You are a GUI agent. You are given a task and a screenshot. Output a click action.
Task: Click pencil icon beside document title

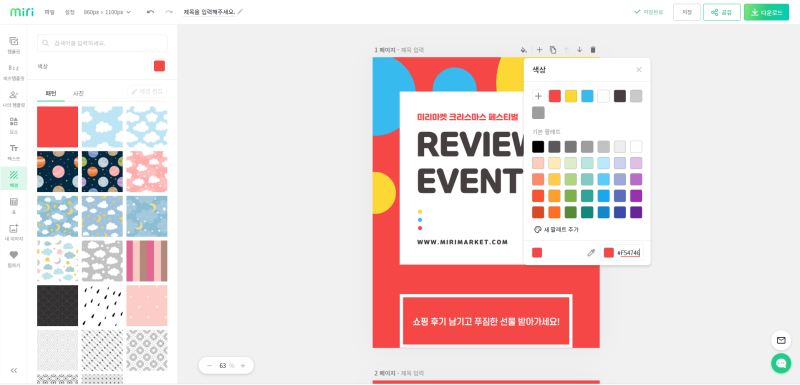[240, 12]
